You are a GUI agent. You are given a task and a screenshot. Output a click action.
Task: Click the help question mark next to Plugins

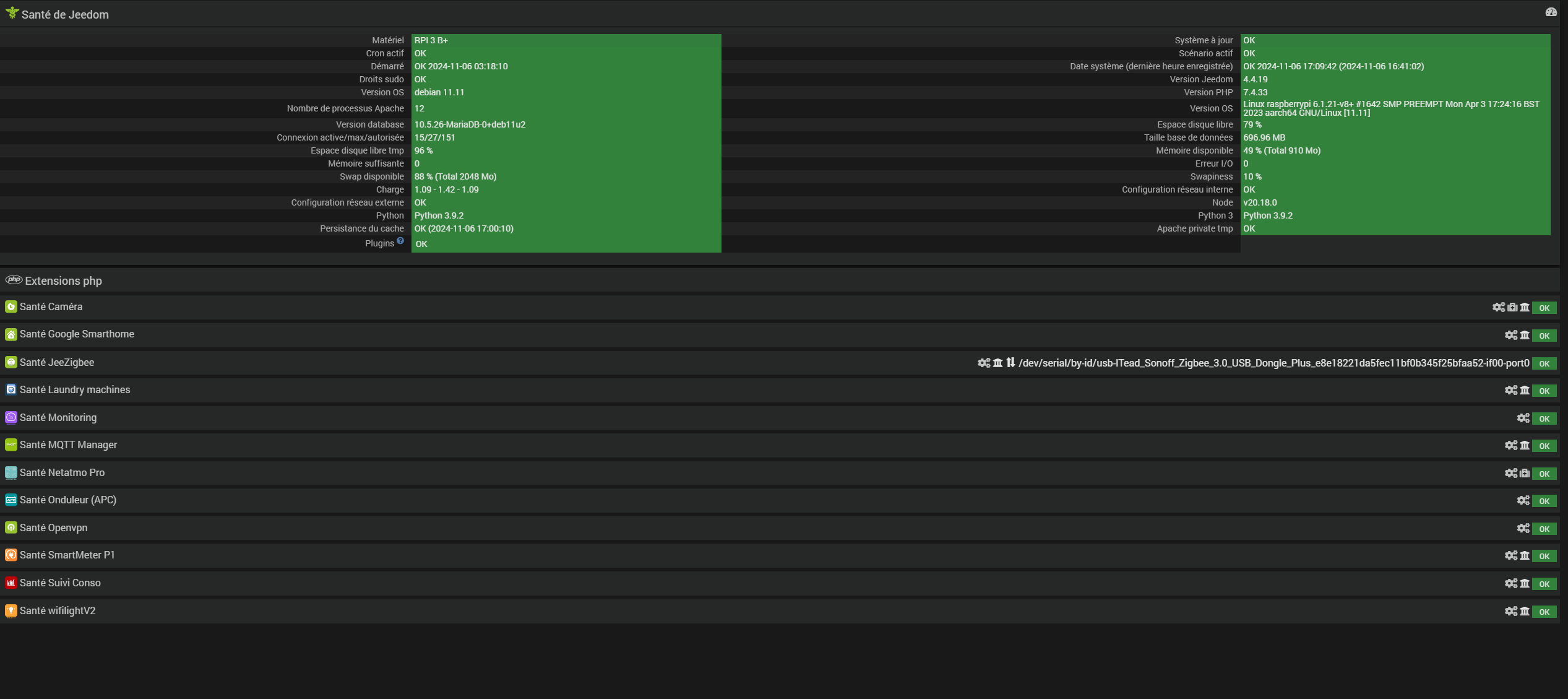click(400, 241)
